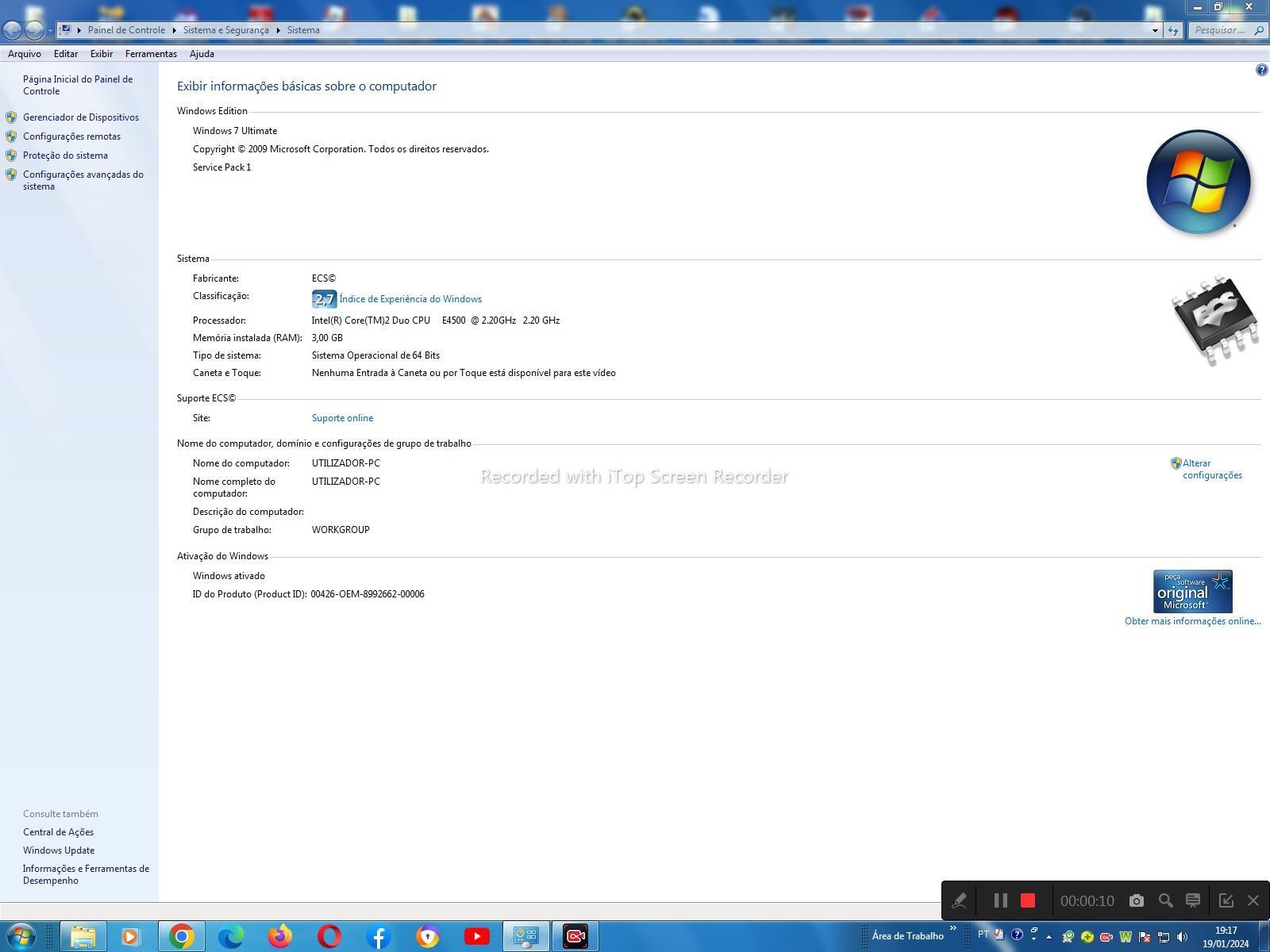
Task: Open the Exibir menu
Action: tap(102, 54)
